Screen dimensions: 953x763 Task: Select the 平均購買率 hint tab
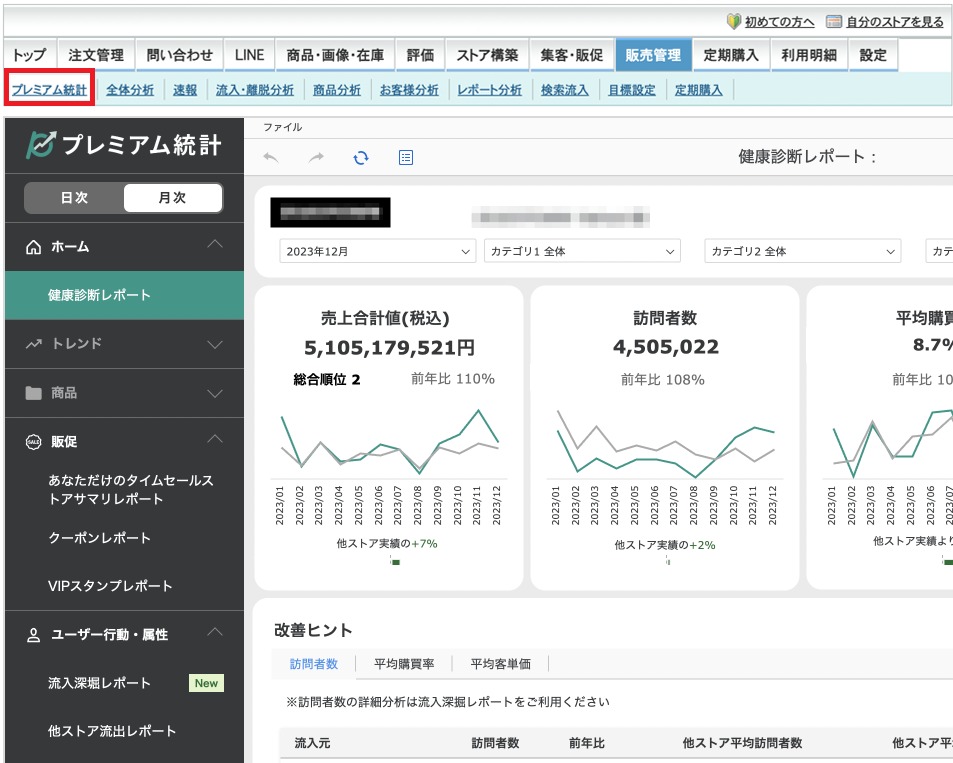pyautogui.click(x=404, y=663)
